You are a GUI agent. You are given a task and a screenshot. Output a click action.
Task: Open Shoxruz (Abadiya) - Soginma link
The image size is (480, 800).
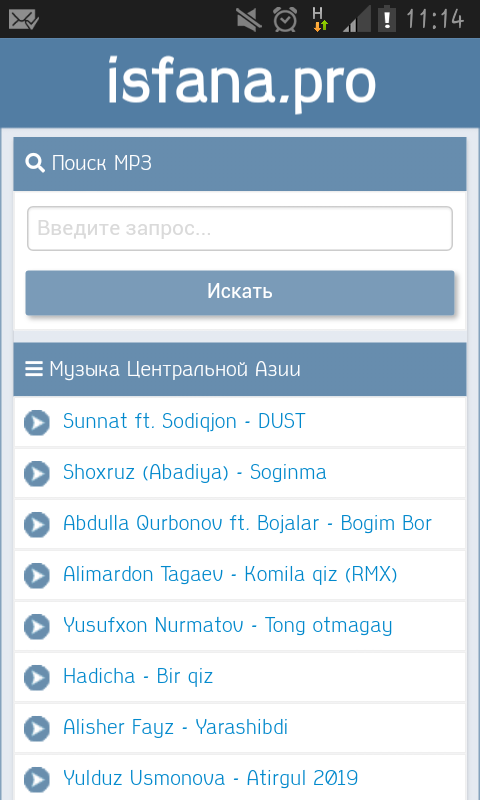194,472
